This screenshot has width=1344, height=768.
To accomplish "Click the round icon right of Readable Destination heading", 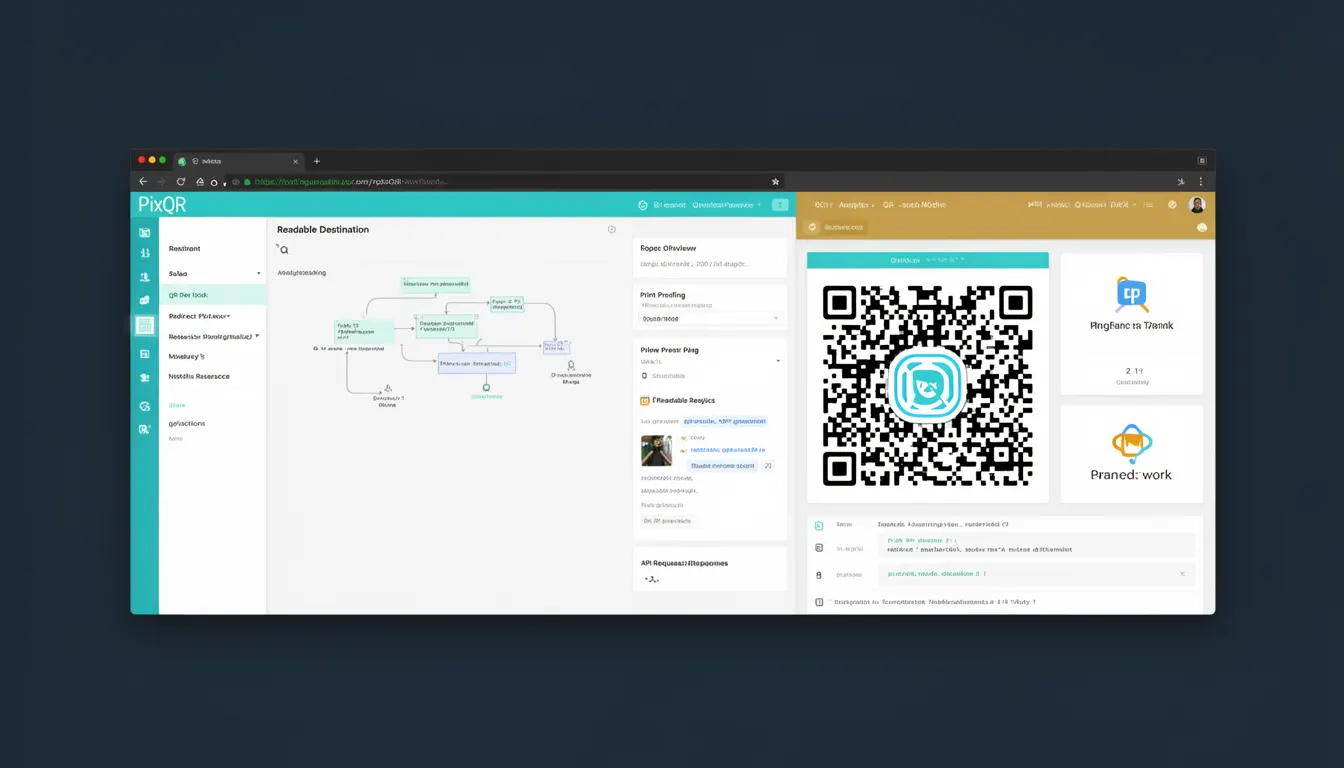I will point(612,229).
